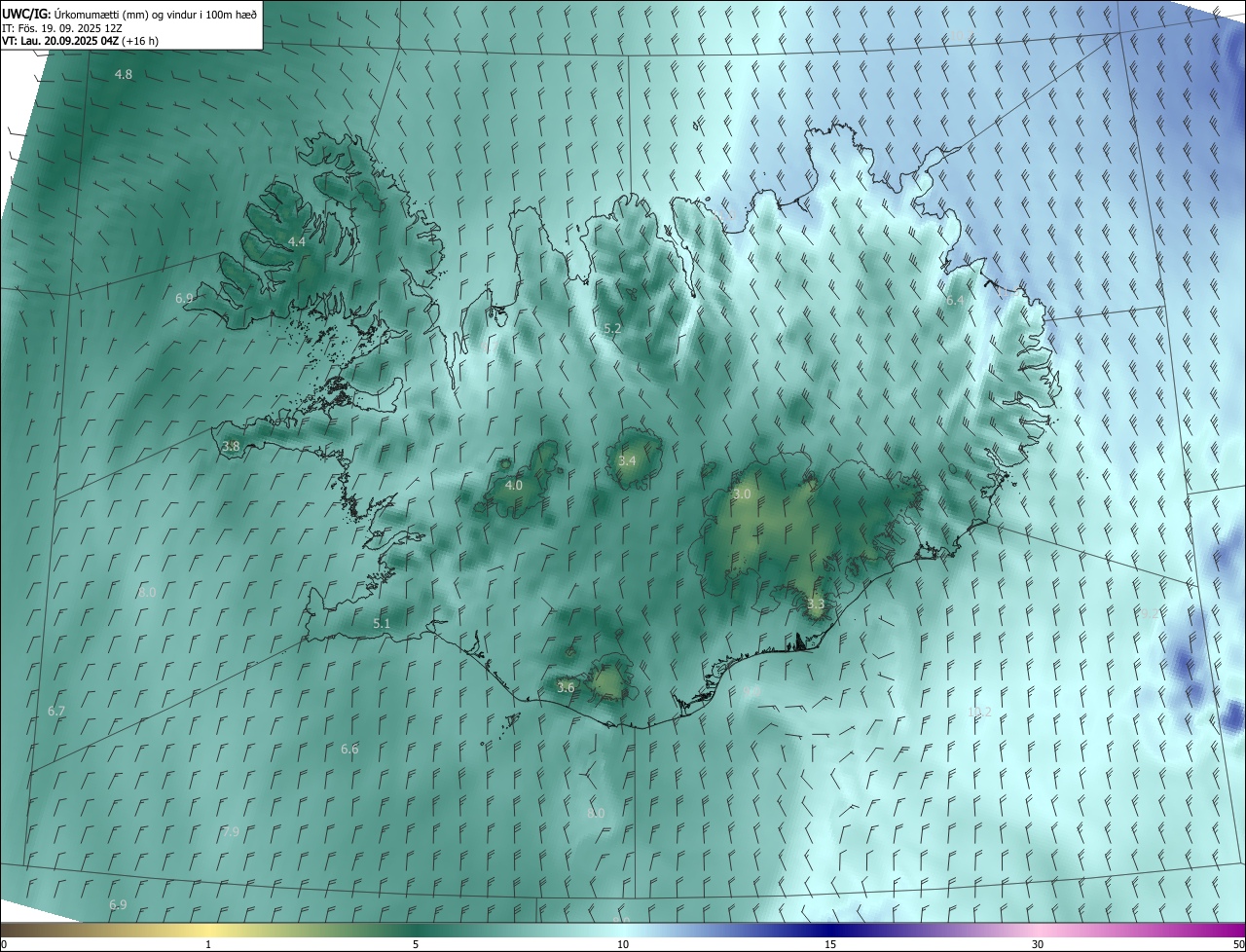Click the map value 5.1
The image size is (1246, 952).
tap(382, 623)
